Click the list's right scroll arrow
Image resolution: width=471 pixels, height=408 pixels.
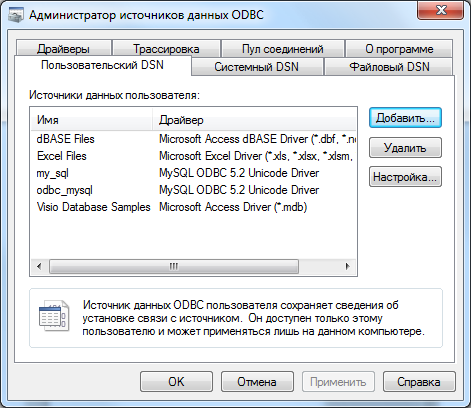tap(347, 266)
